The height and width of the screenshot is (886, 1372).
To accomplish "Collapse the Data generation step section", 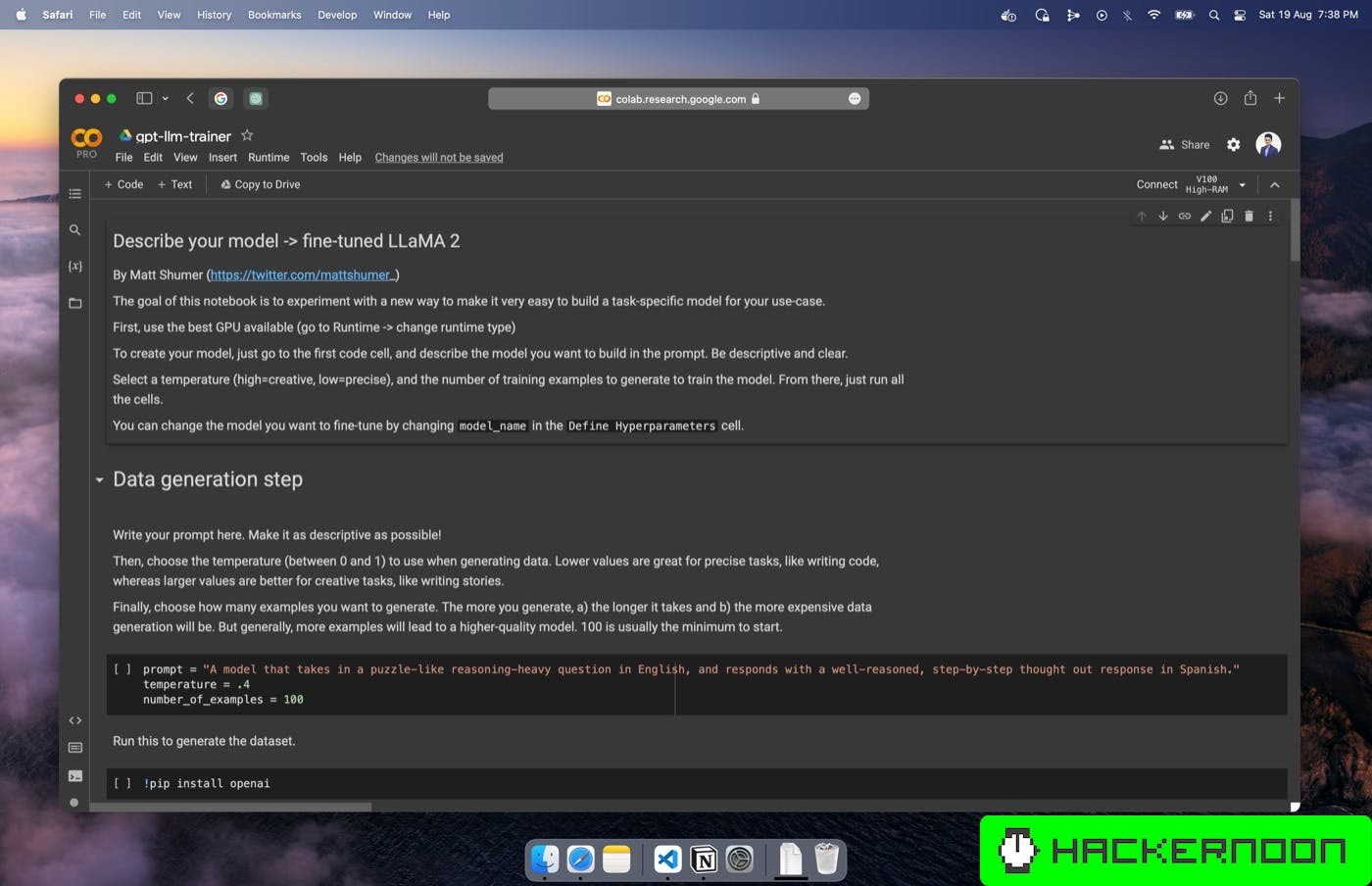I will tap(99, 480).
